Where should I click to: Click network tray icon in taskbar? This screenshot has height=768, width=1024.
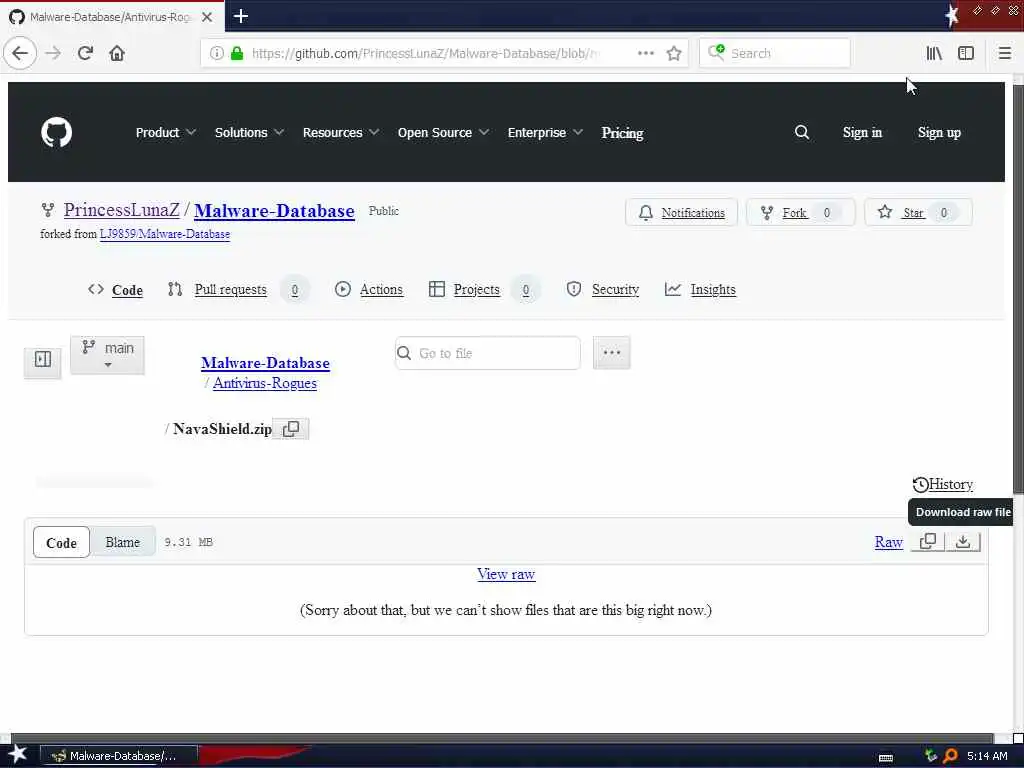[x=931, y=756]
